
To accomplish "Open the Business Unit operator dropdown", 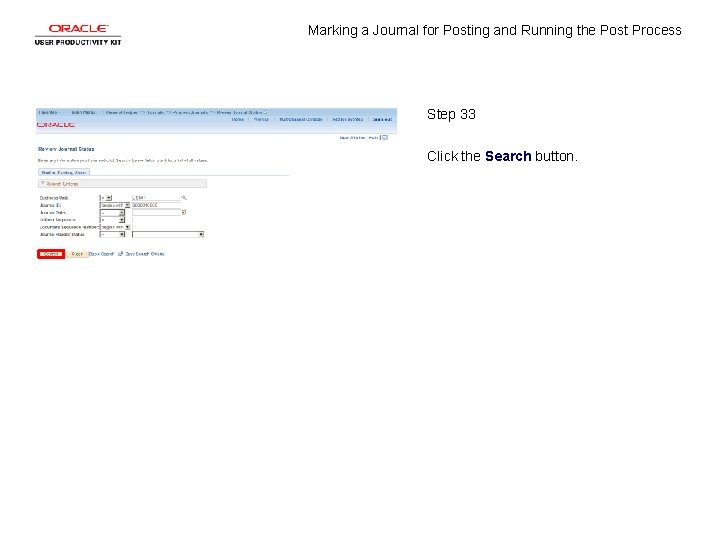I will pyautogui.click(x=106, y=198).
